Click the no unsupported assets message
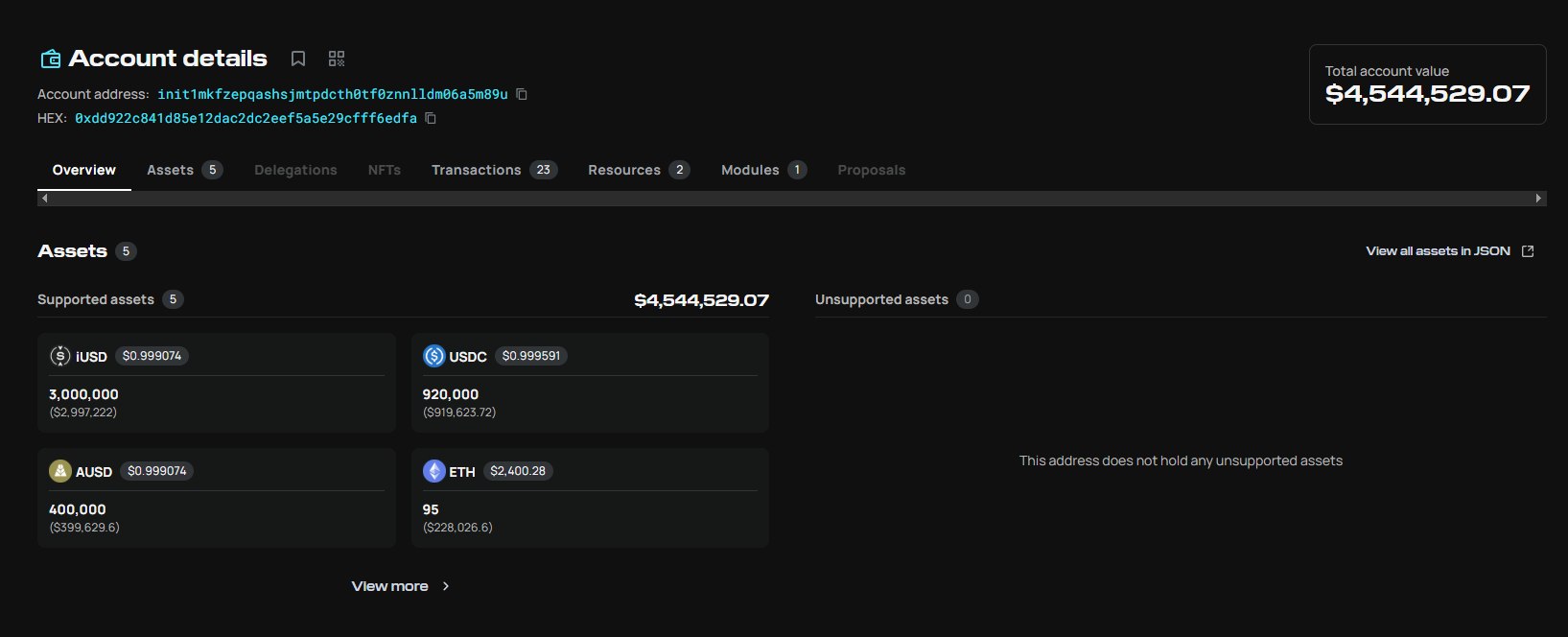 click(1181, 460)
